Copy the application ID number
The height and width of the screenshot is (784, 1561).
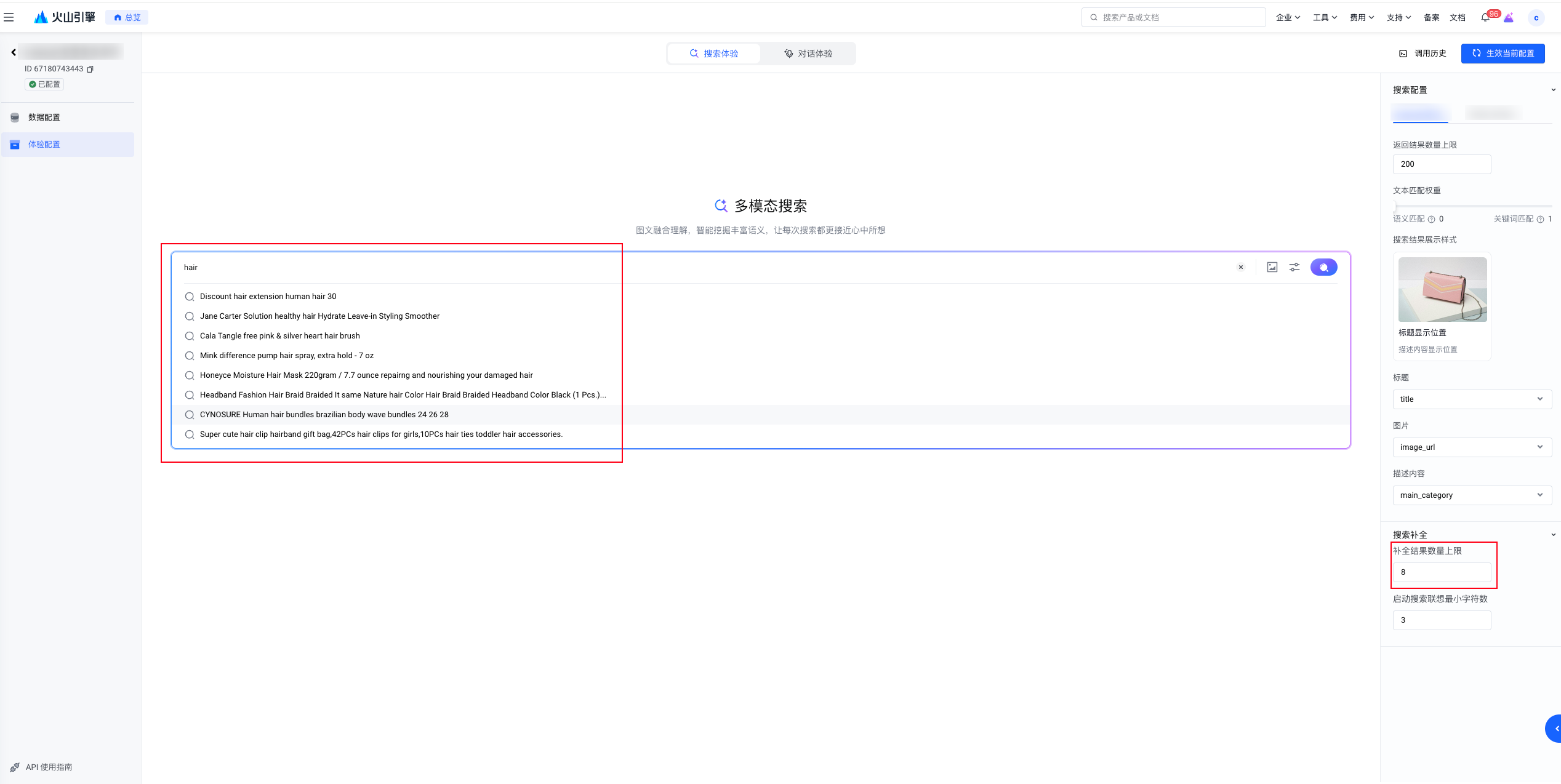90,69
